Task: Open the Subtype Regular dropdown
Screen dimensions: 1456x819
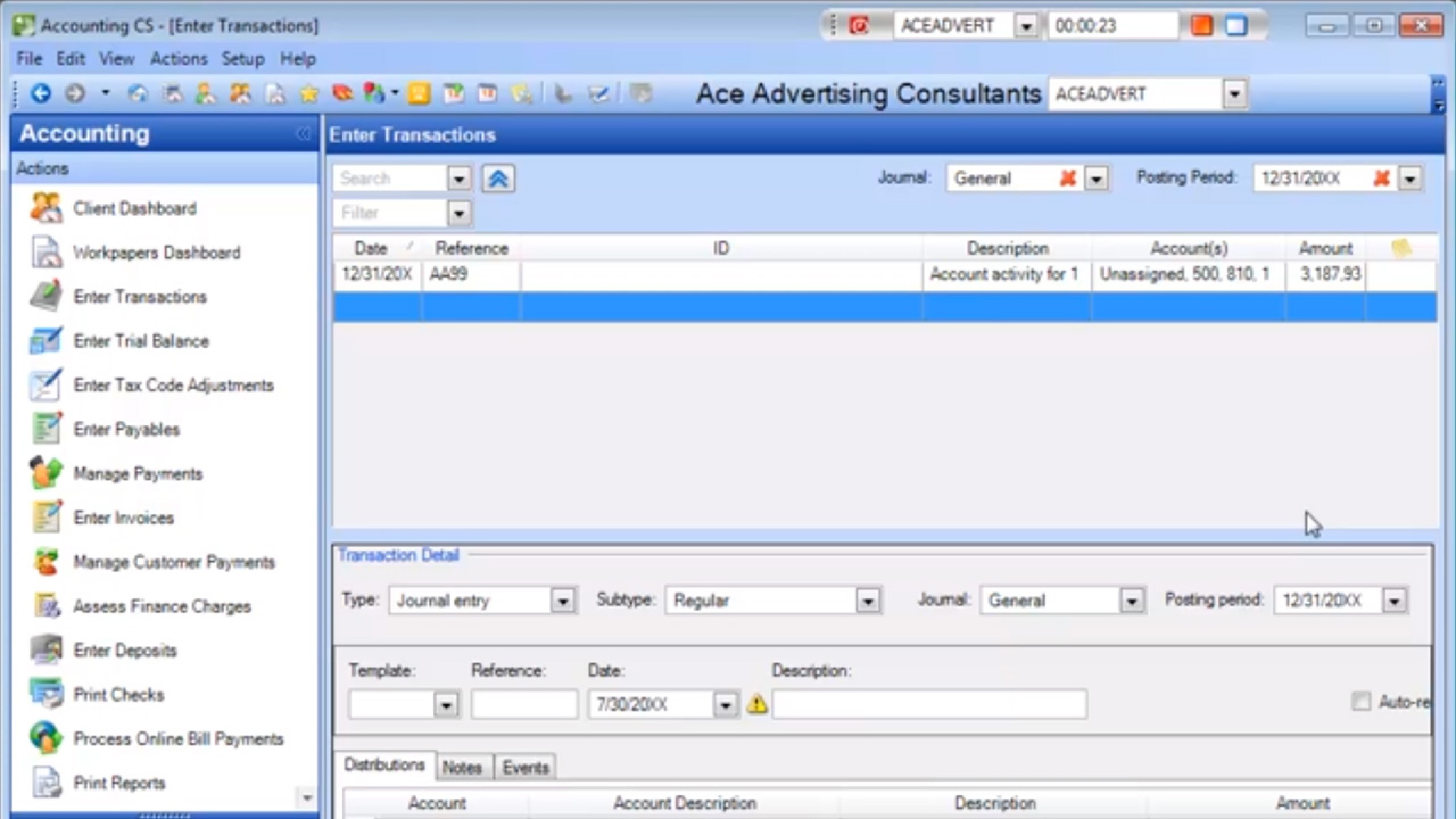Action: point(868,601)
